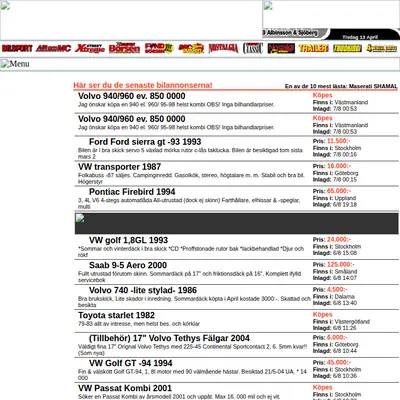Open the Saab 9-5 Aero 2000 listing
Viewport: 400px width, 400px height.
click(x=128, y=265)
